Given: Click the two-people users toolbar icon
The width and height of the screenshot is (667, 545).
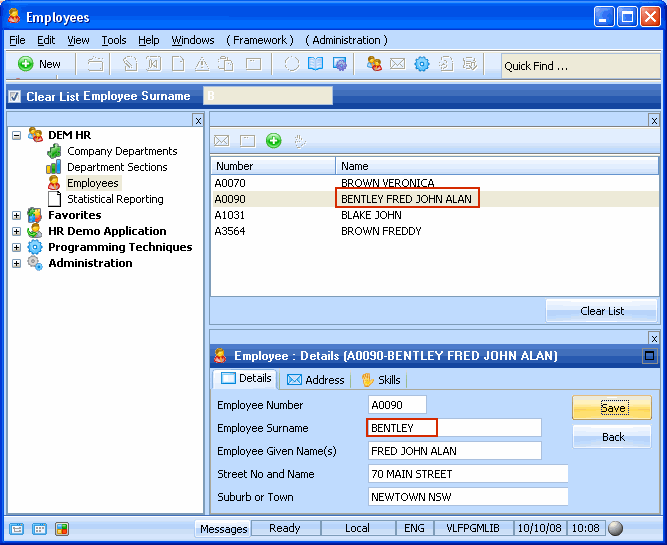Looking at the screenshot, I should click(374, 64).
